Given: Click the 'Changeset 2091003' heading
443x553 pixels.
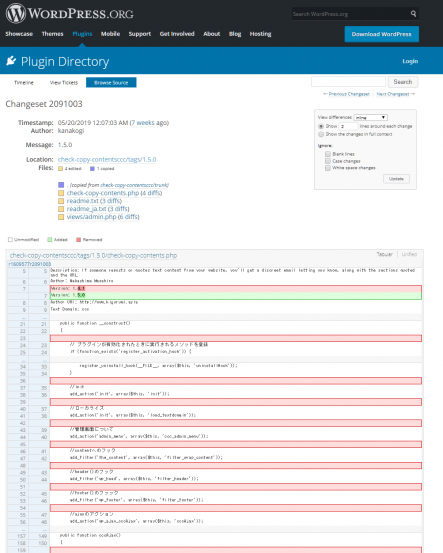Looking at the screenshot, I should (x=44, y=104).
